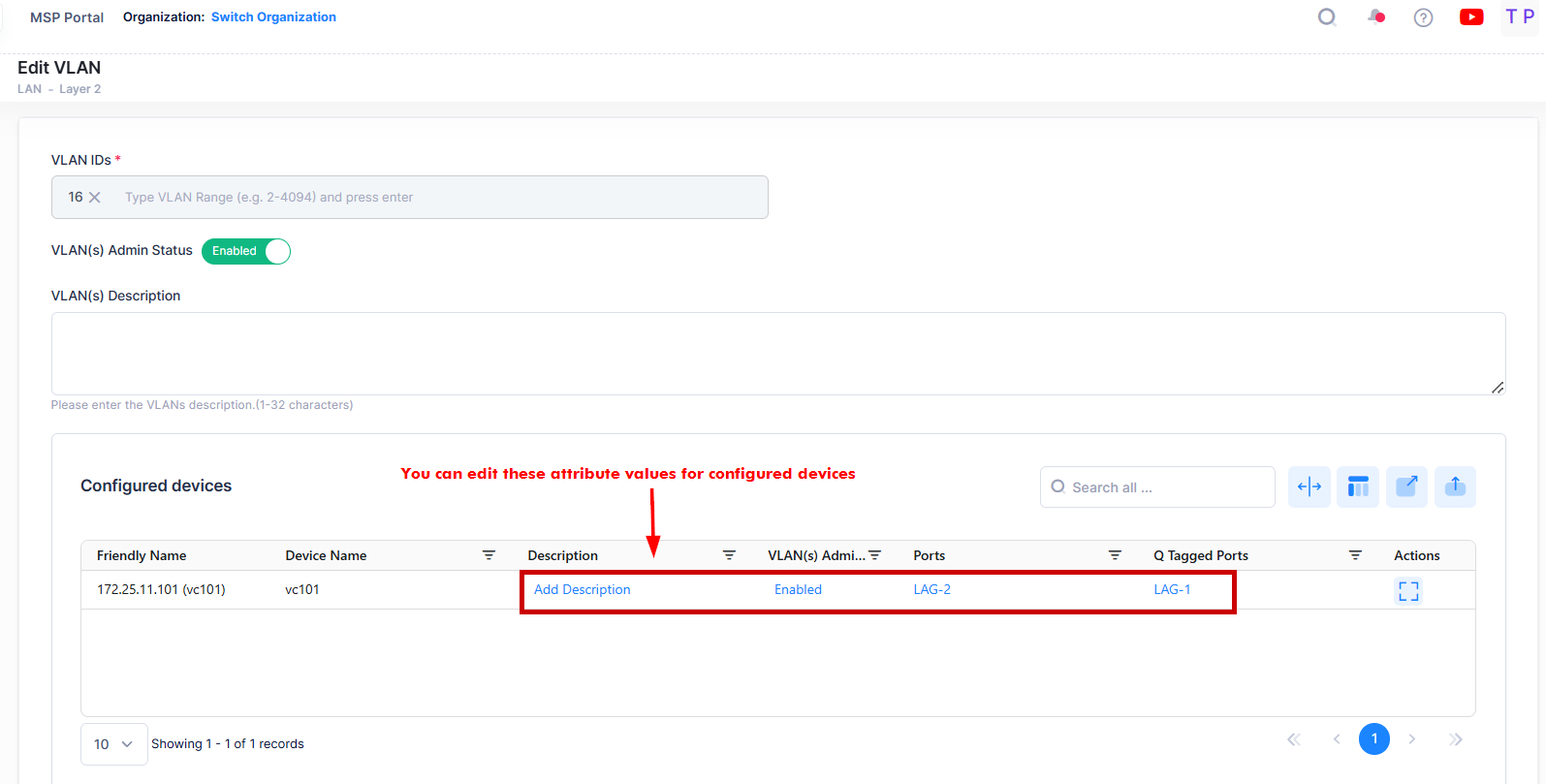Viewport: 1546px width, 784px height.
Task: Click Add Description link for vc101
Action: click(582, 589)
